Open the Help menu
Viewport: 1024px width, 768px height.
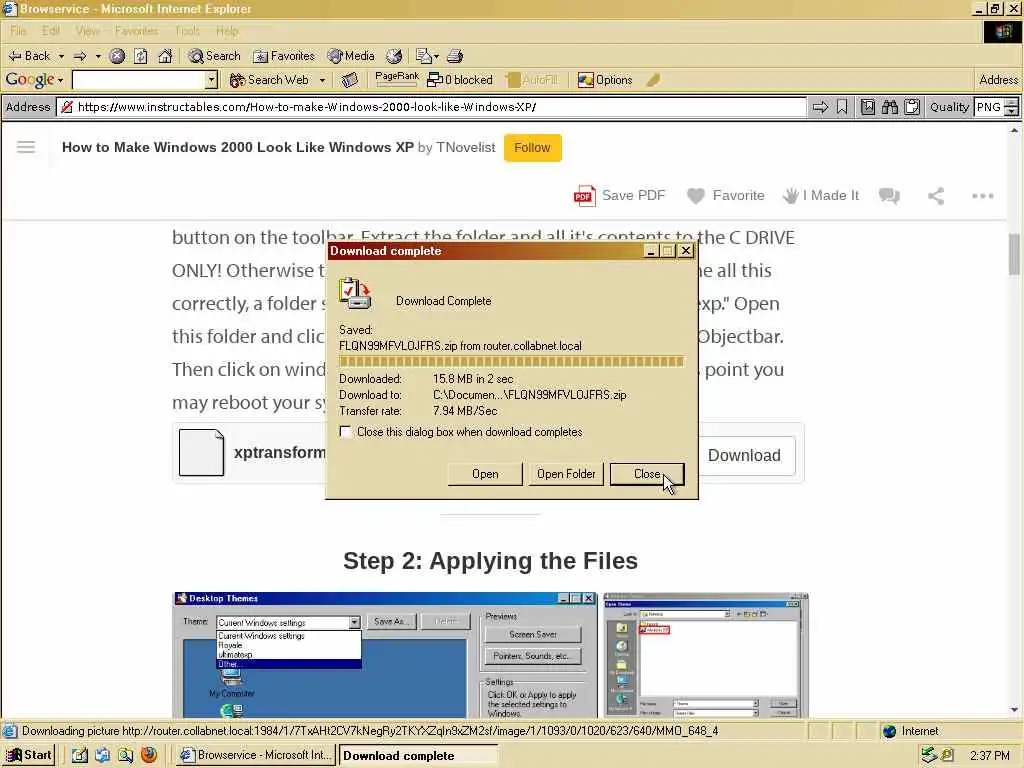pyautogui.click(x=227, y=31)
